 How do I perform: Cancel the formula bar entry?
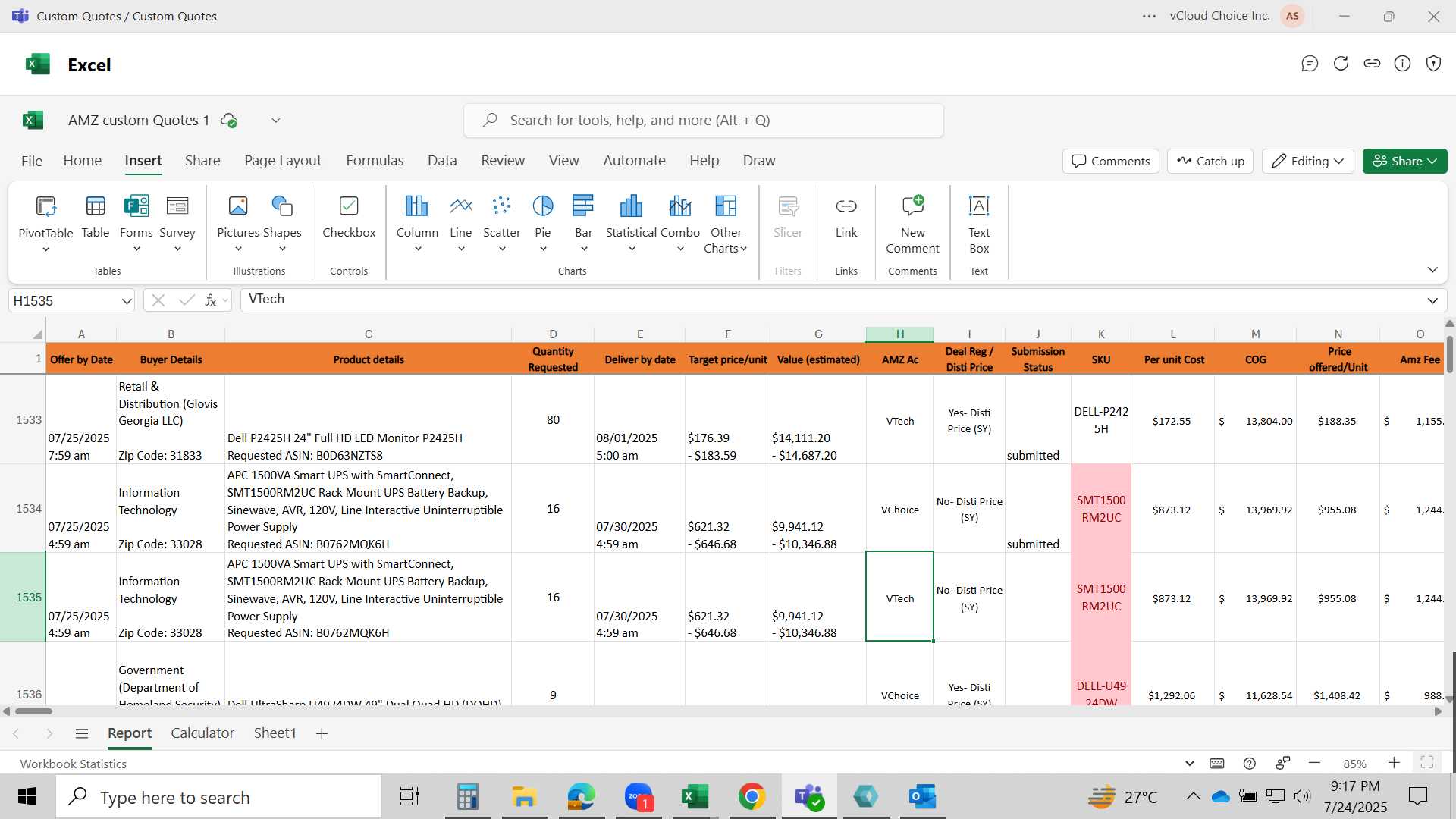pyautogui.click(x=158, y=300)
